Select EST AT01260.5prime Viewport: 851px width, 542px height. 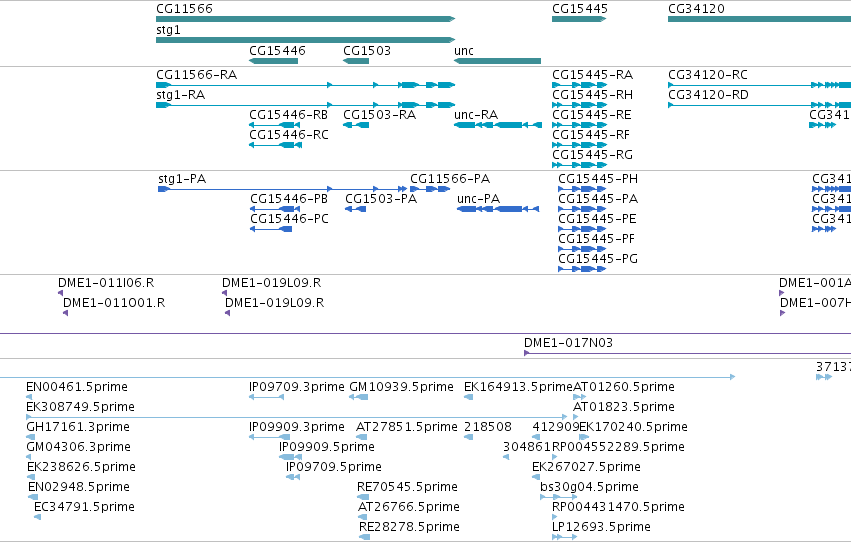(x=624, y=387)
